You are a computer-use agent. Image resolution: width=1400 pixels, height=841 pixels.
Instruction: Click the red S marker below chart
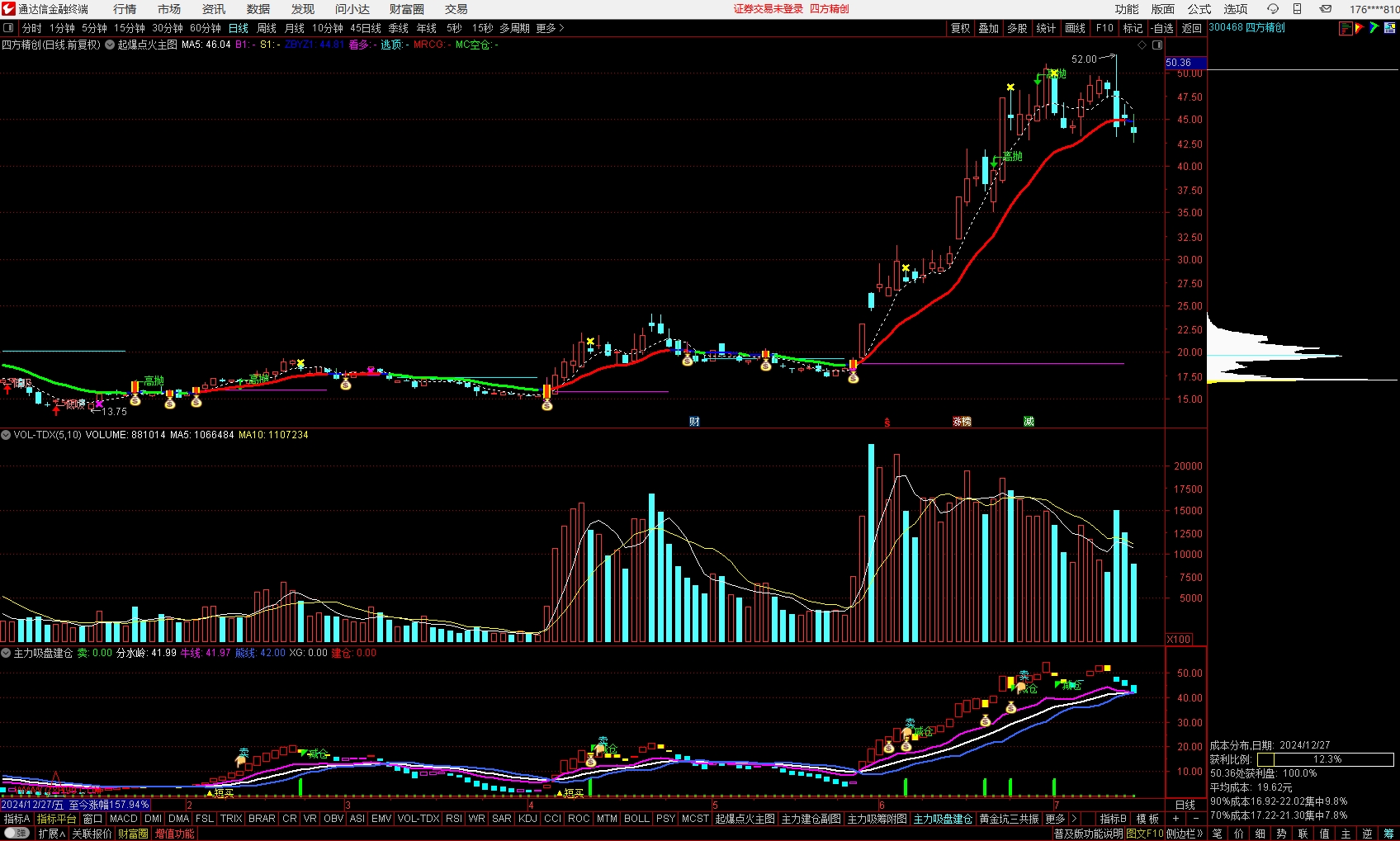coord(887,423)
